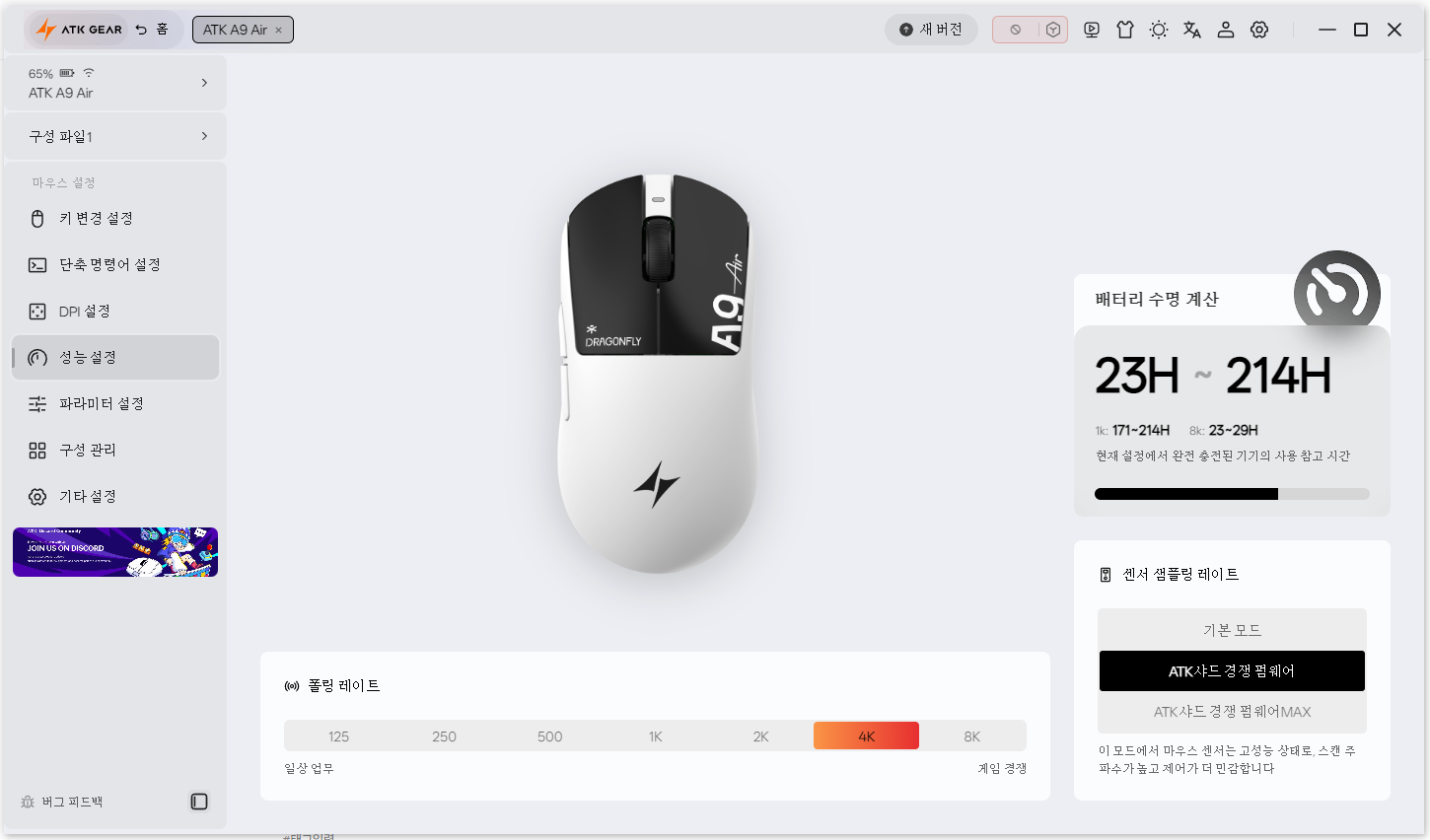Open the language translation icon

[1192, 30]
